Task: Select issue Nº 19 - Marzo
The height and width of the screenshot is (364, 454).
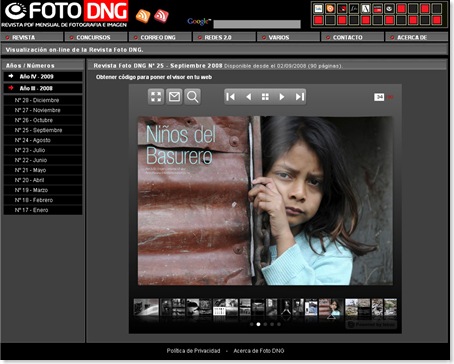Action: coord(43,190)
